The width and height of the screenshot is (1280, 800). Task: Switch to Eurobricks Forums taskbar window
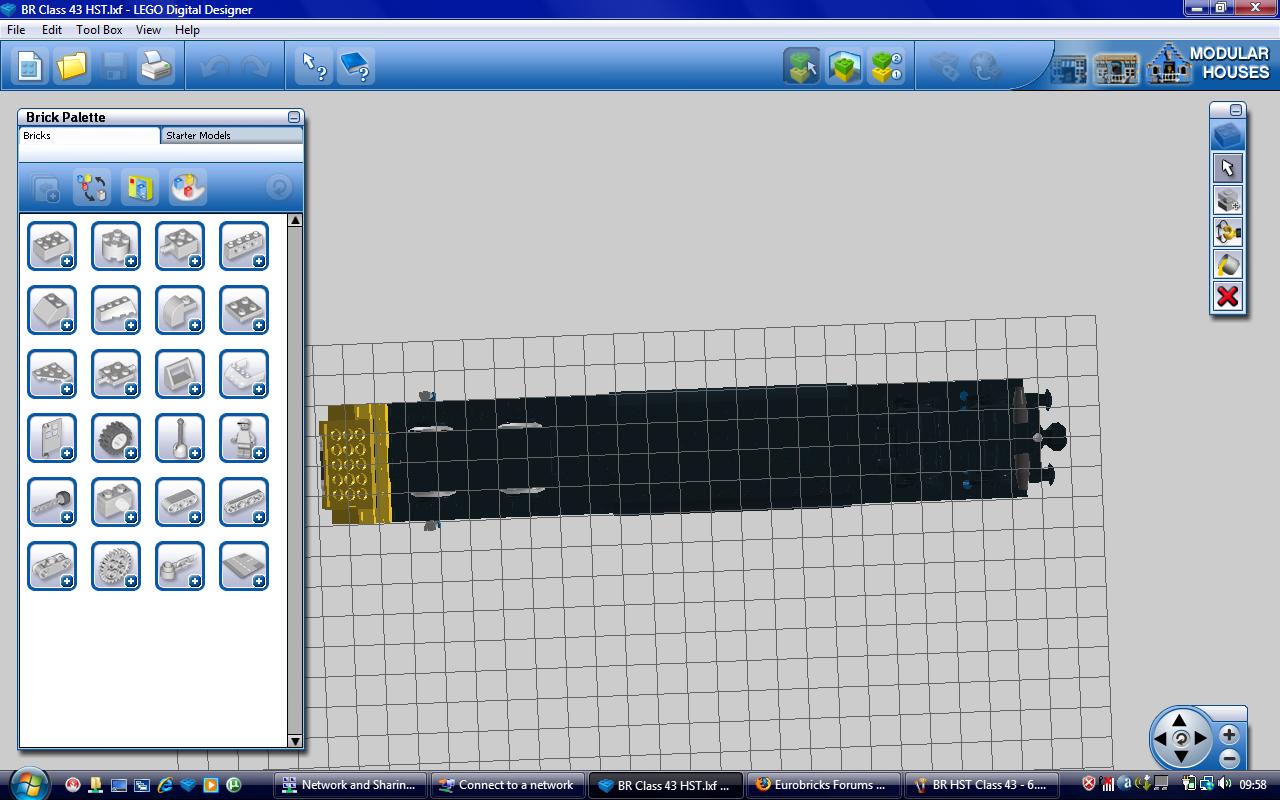point(822,785)
